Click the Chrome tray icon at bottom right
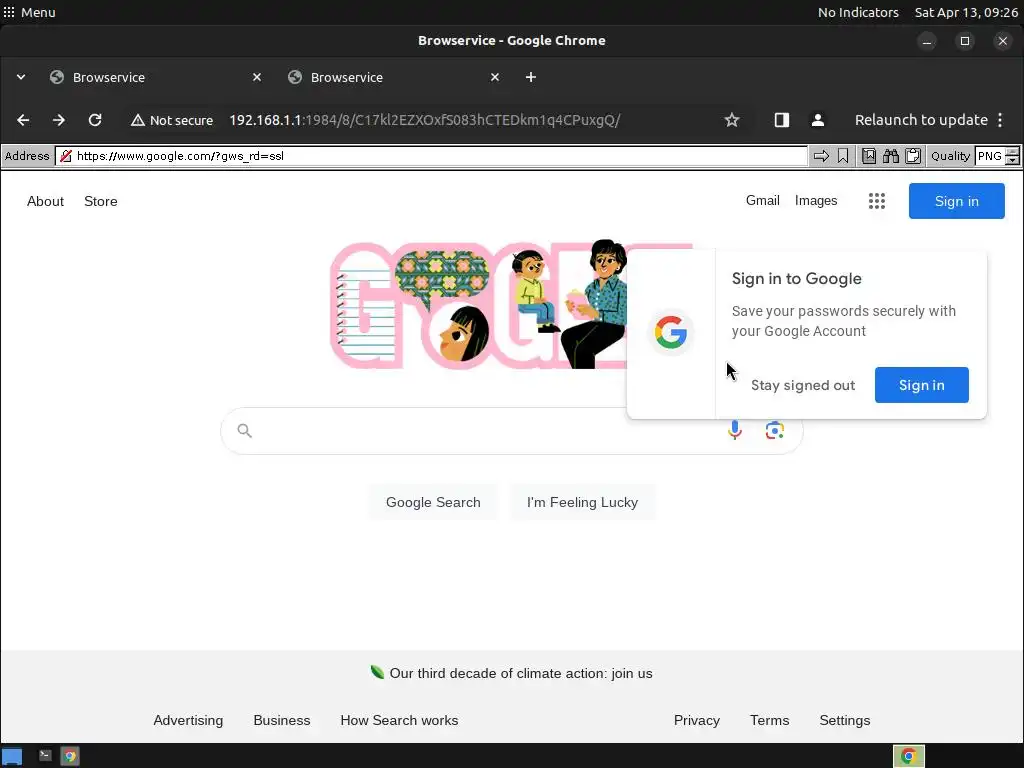 (x=908, y=756)
